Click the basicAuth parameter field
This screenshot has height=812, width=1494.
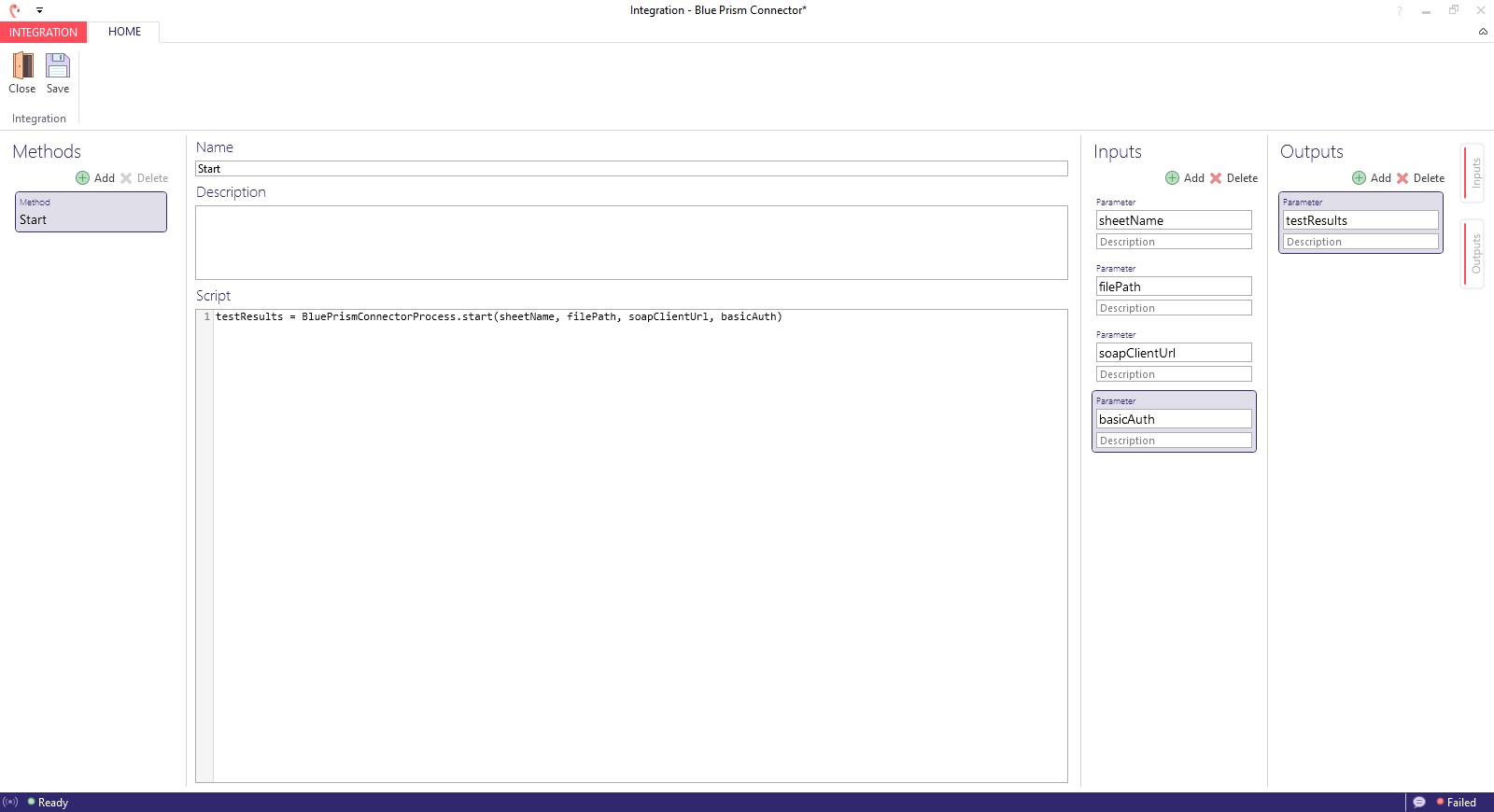pyautogui.click(x=1174, y=419)
